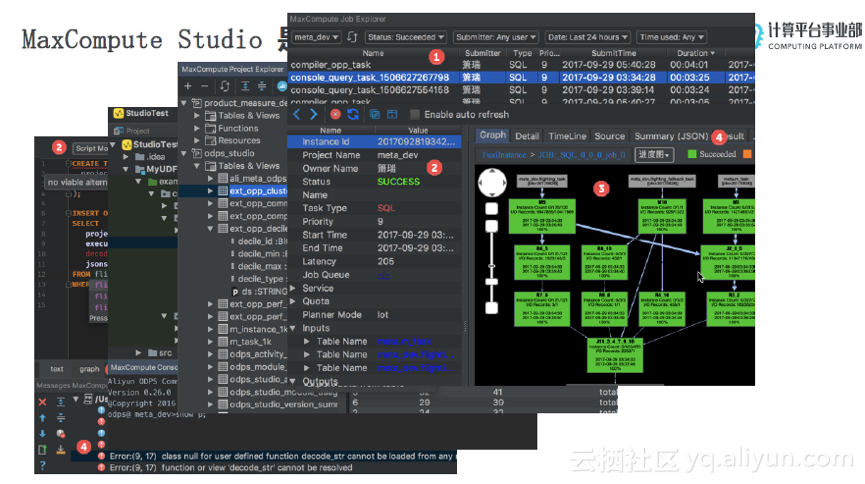Click collapse all icon in Project Explorer
The height and width of the screenshot is (484, 865).
[x=262, y=86]
